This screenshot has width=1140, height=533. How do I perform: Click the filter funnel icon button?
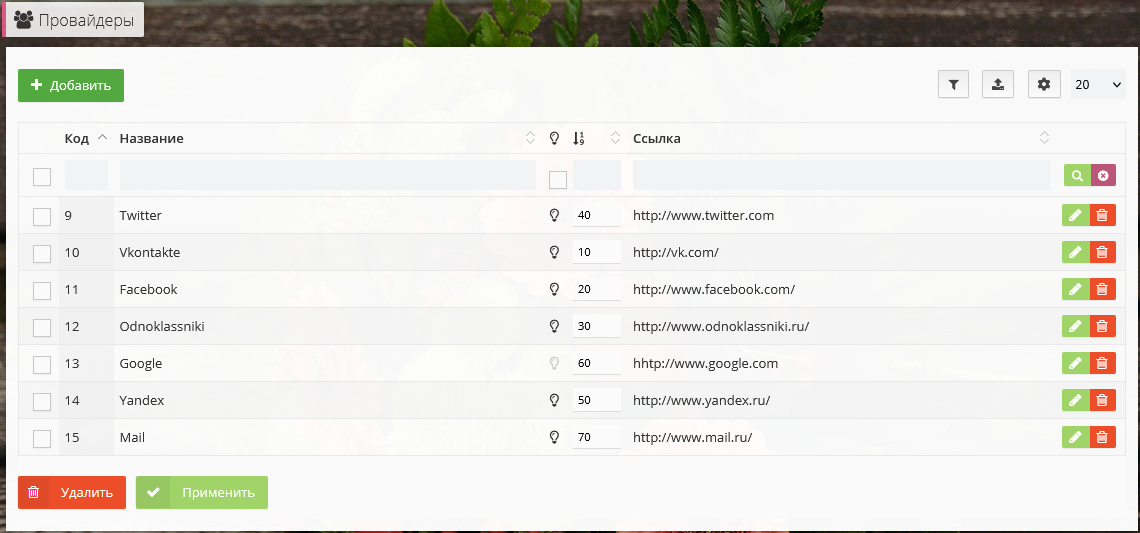tap(953, 85)
